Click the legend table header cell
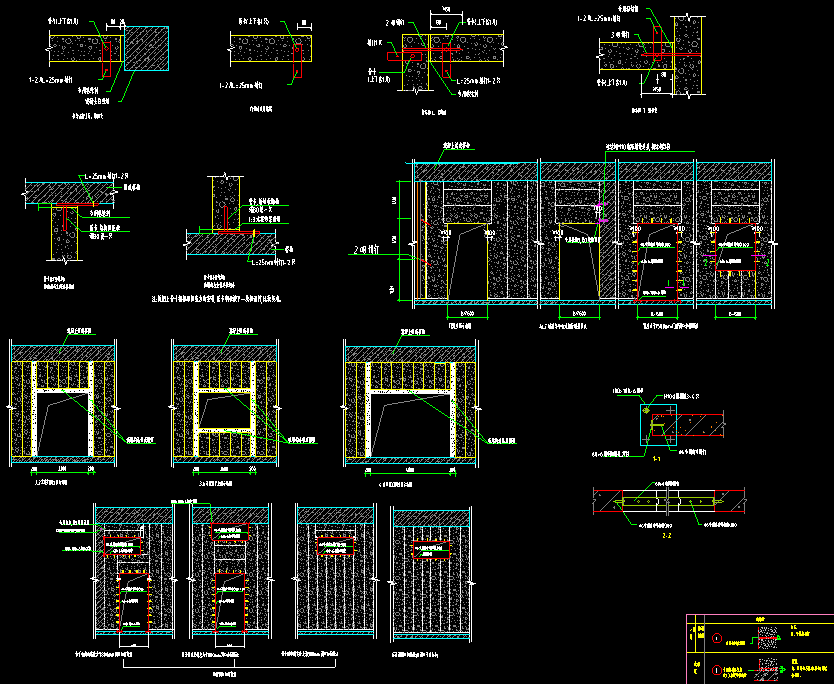This screenshot has width=834, height=684. click(x=759, y=619)
